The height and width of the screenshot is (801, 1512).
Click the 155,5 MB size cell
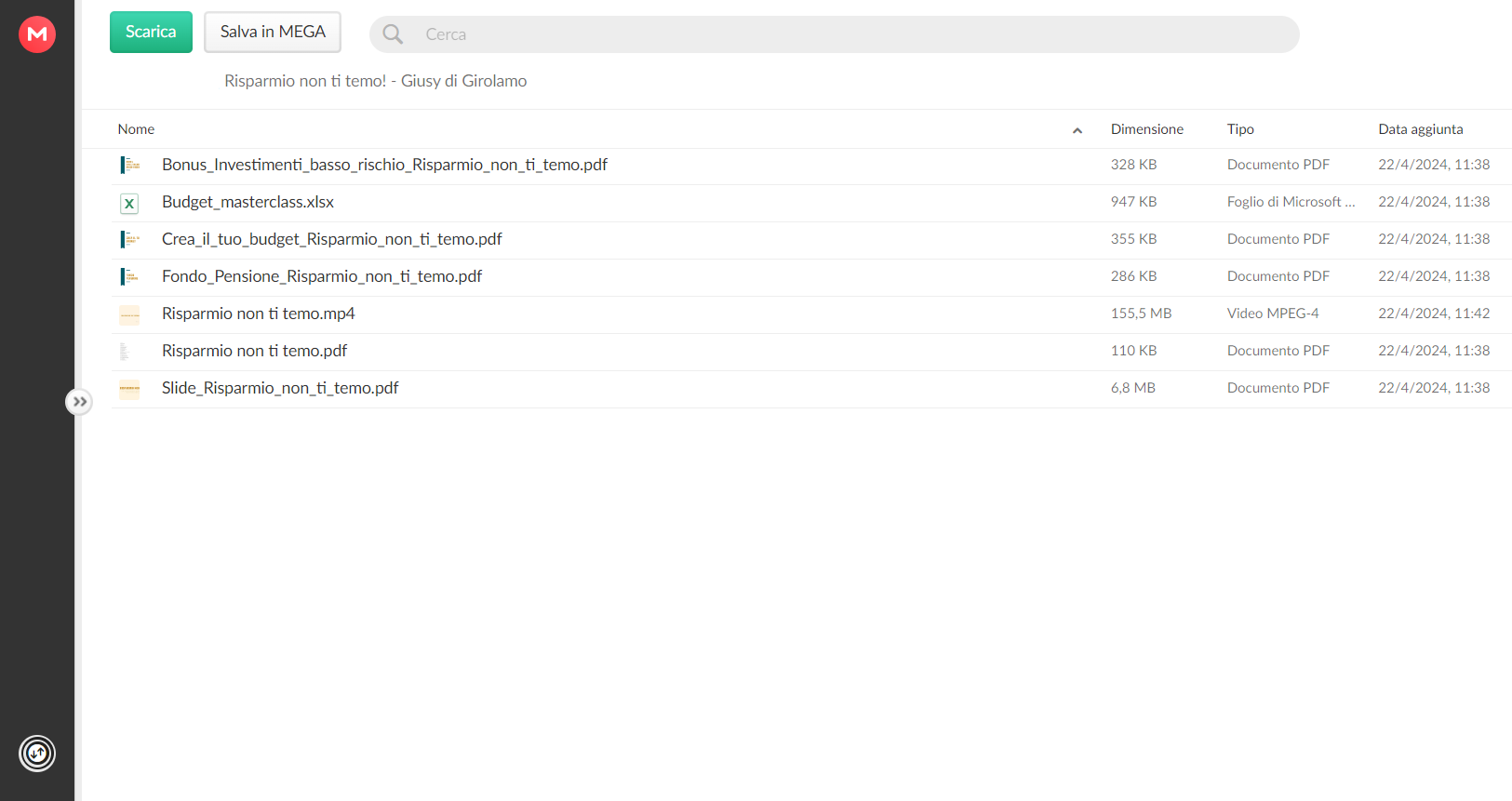pos(1141,314)
